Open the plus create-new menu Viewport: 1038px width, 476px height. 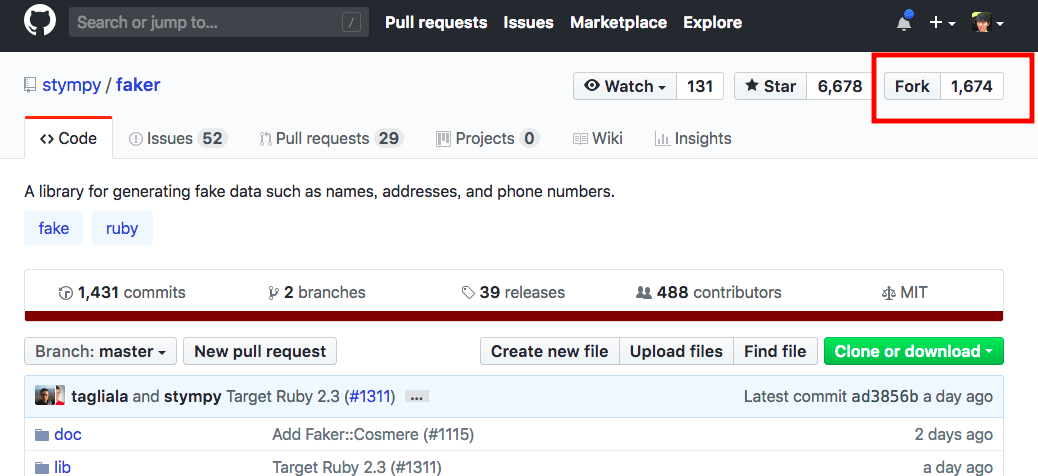942,23
